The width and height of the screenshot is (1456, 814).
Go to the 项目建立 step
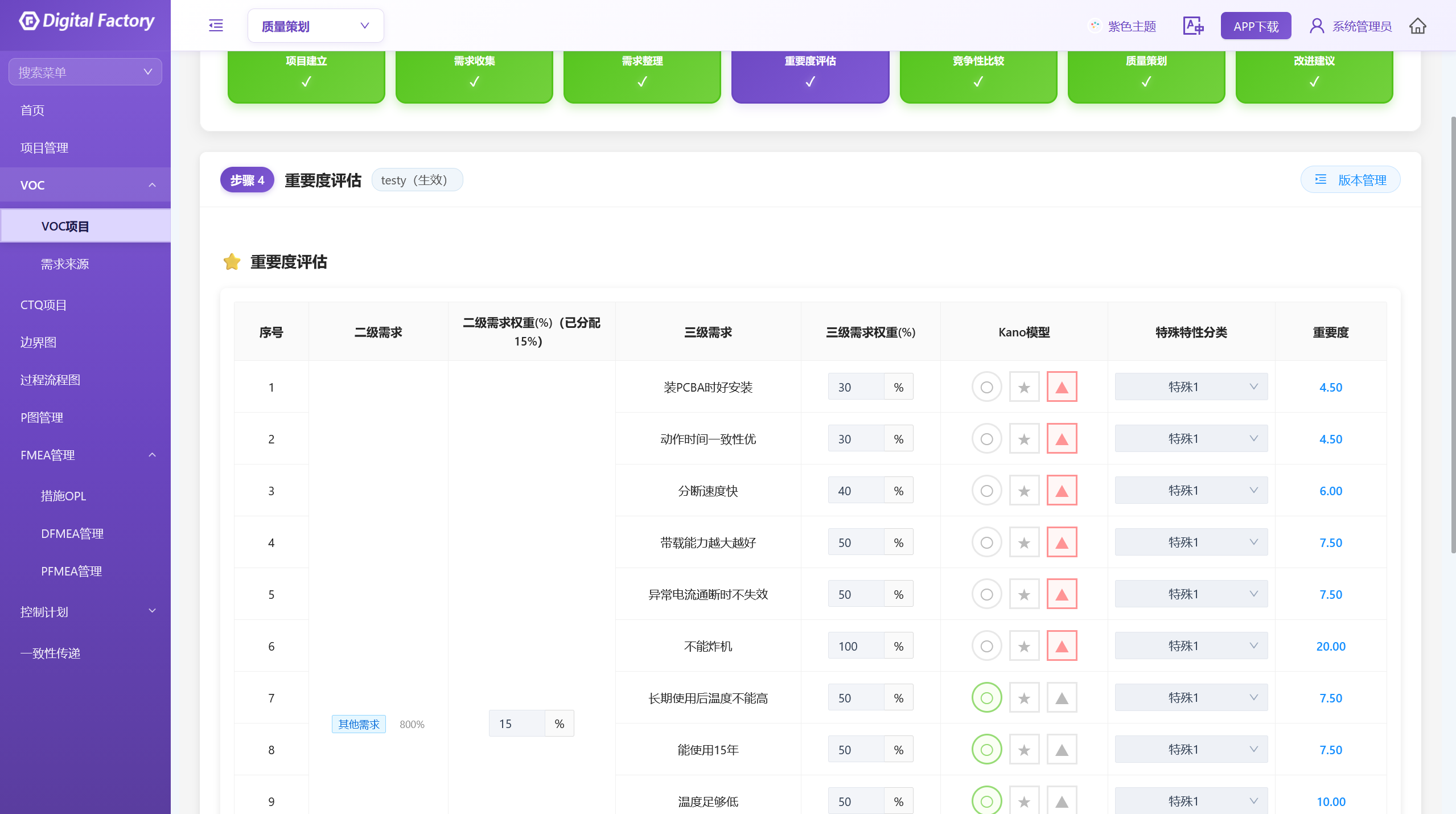[x=306, y=76]
